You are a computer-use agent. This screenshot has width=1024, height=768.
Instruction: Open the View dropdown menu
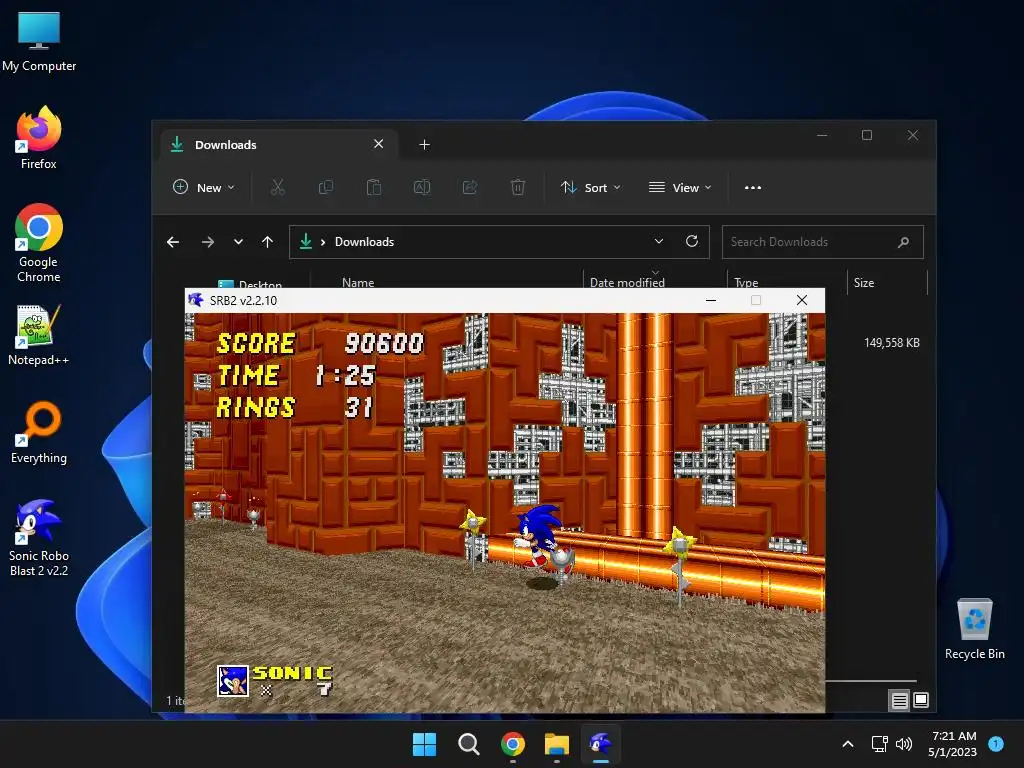tap(679, 187)
